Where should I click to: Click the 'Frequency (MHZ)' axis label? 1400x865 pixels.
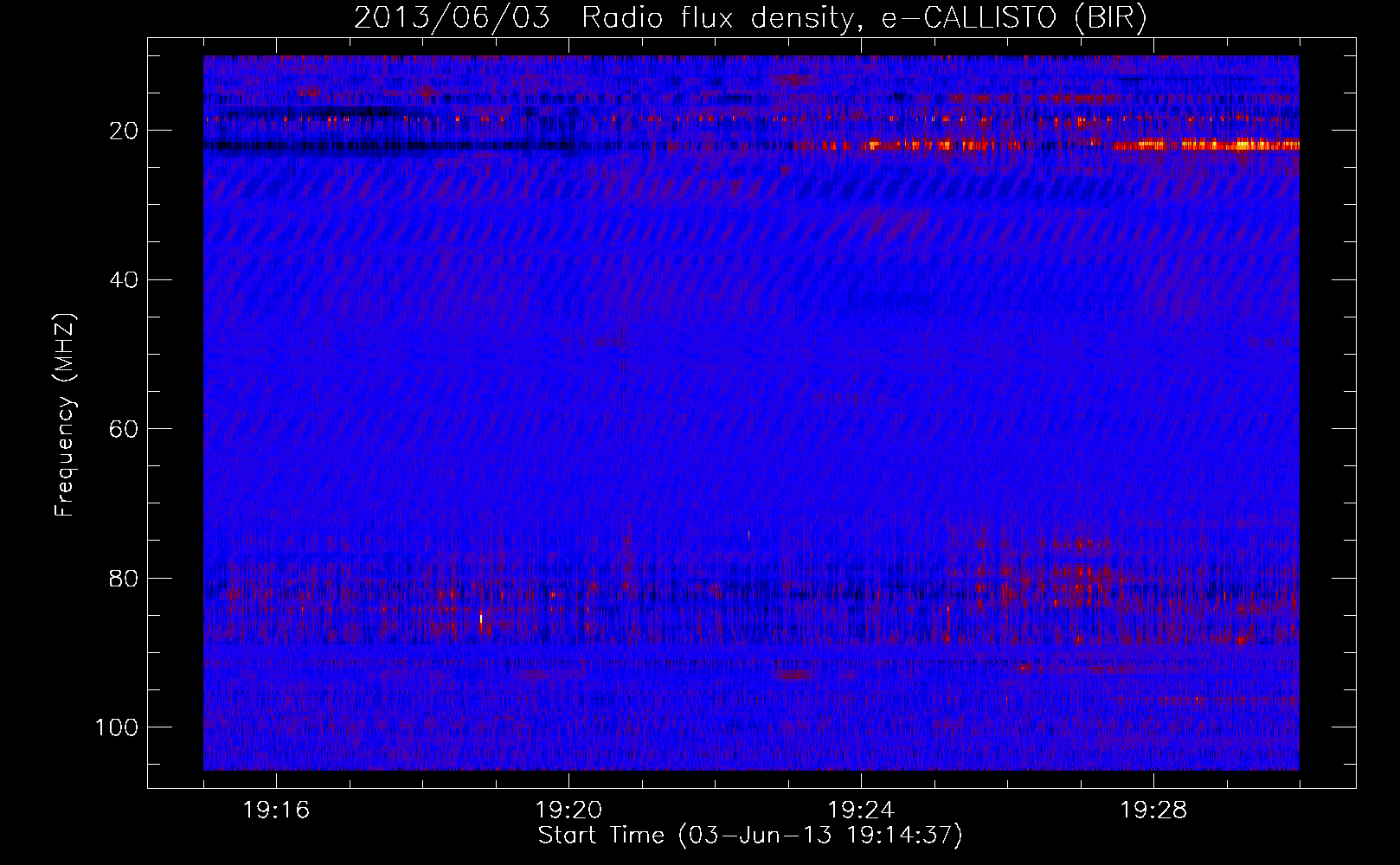click(x=65, y=415)
